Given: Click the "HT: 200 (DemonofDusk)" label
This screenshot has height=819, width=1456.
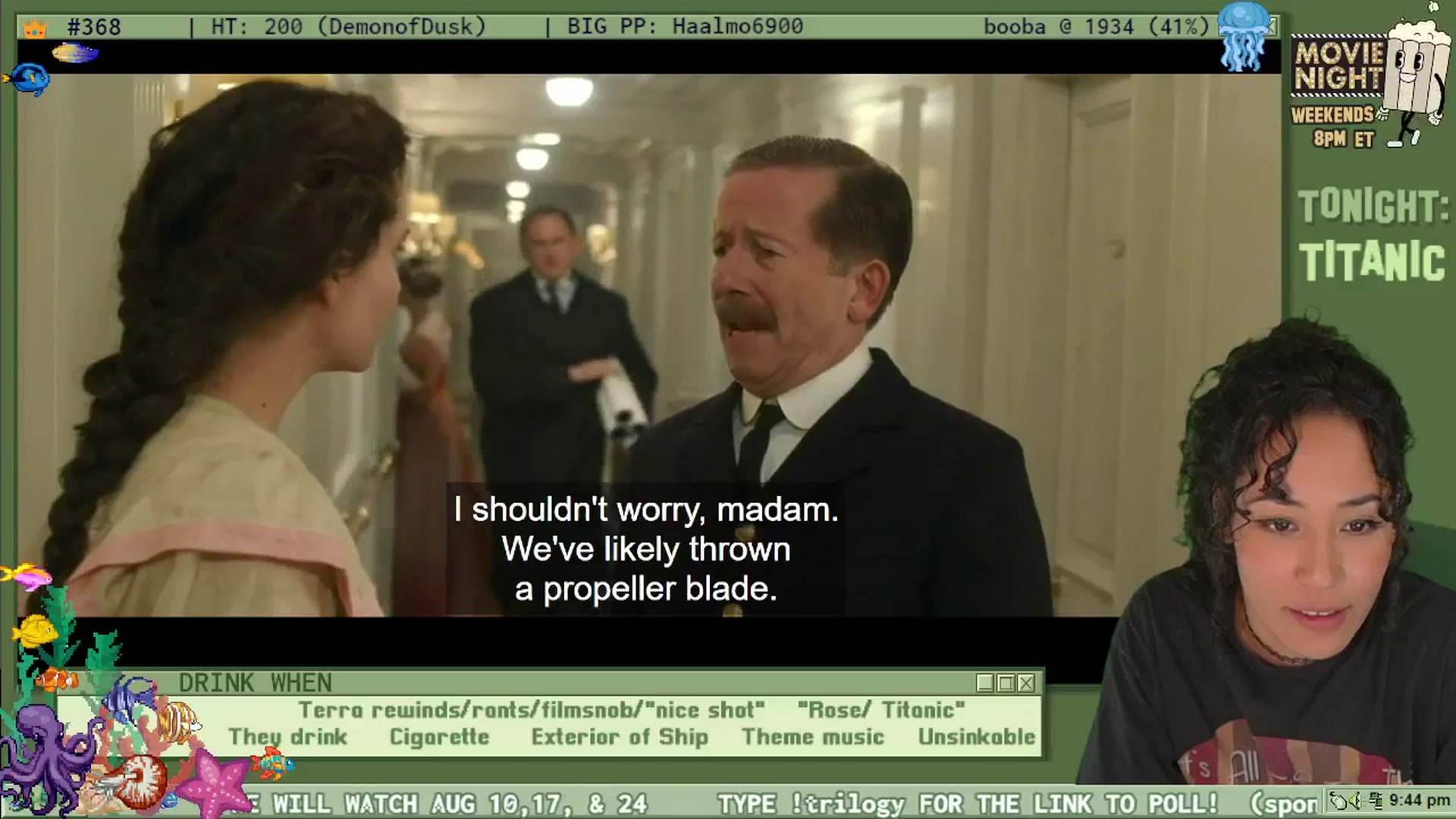Looking at the screenshot, I should click(348, 27).
